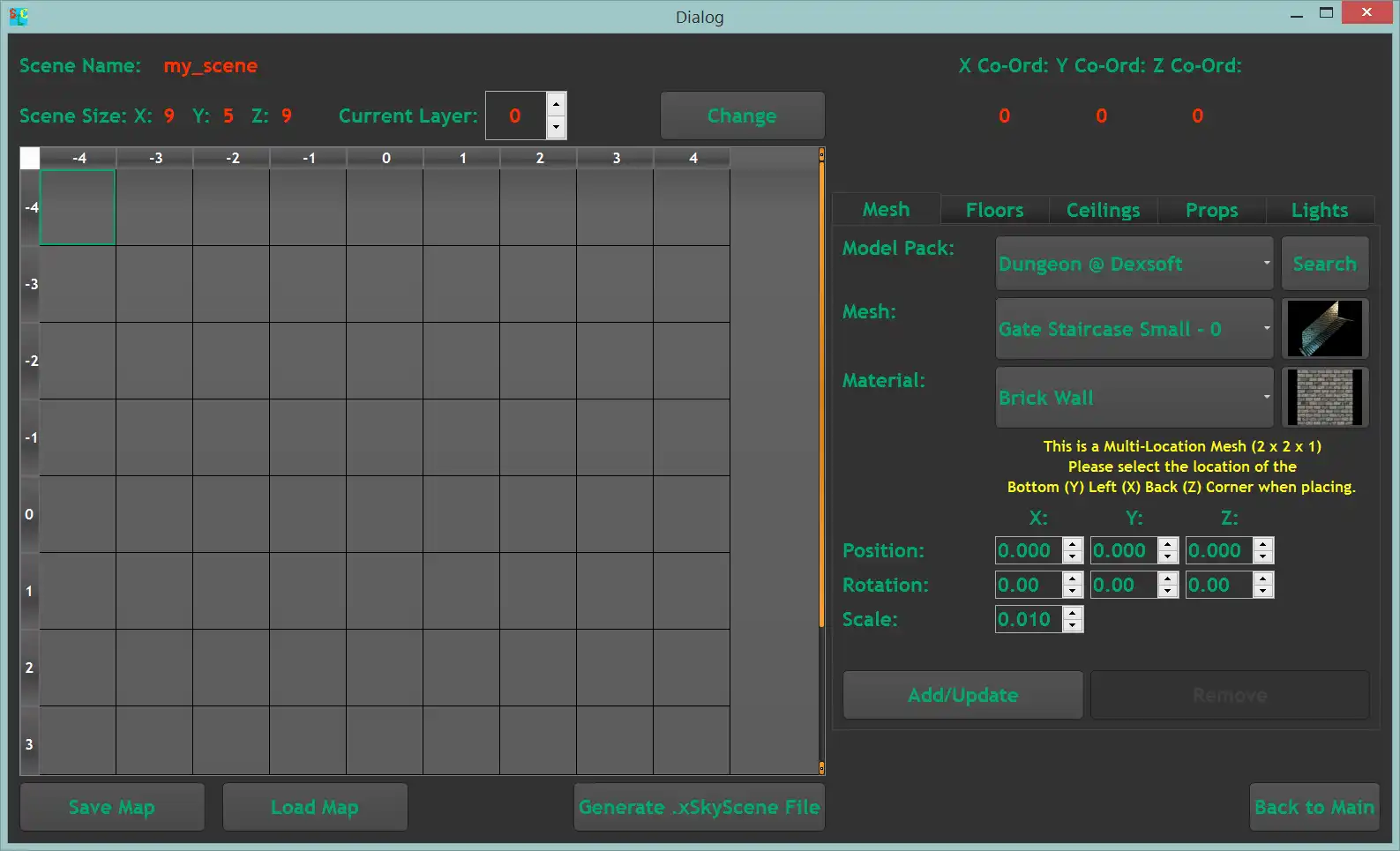This screenshot has height=851, width=1400.
Task: Click the Rotation Y input field
Action: (x=1124, y=585)
